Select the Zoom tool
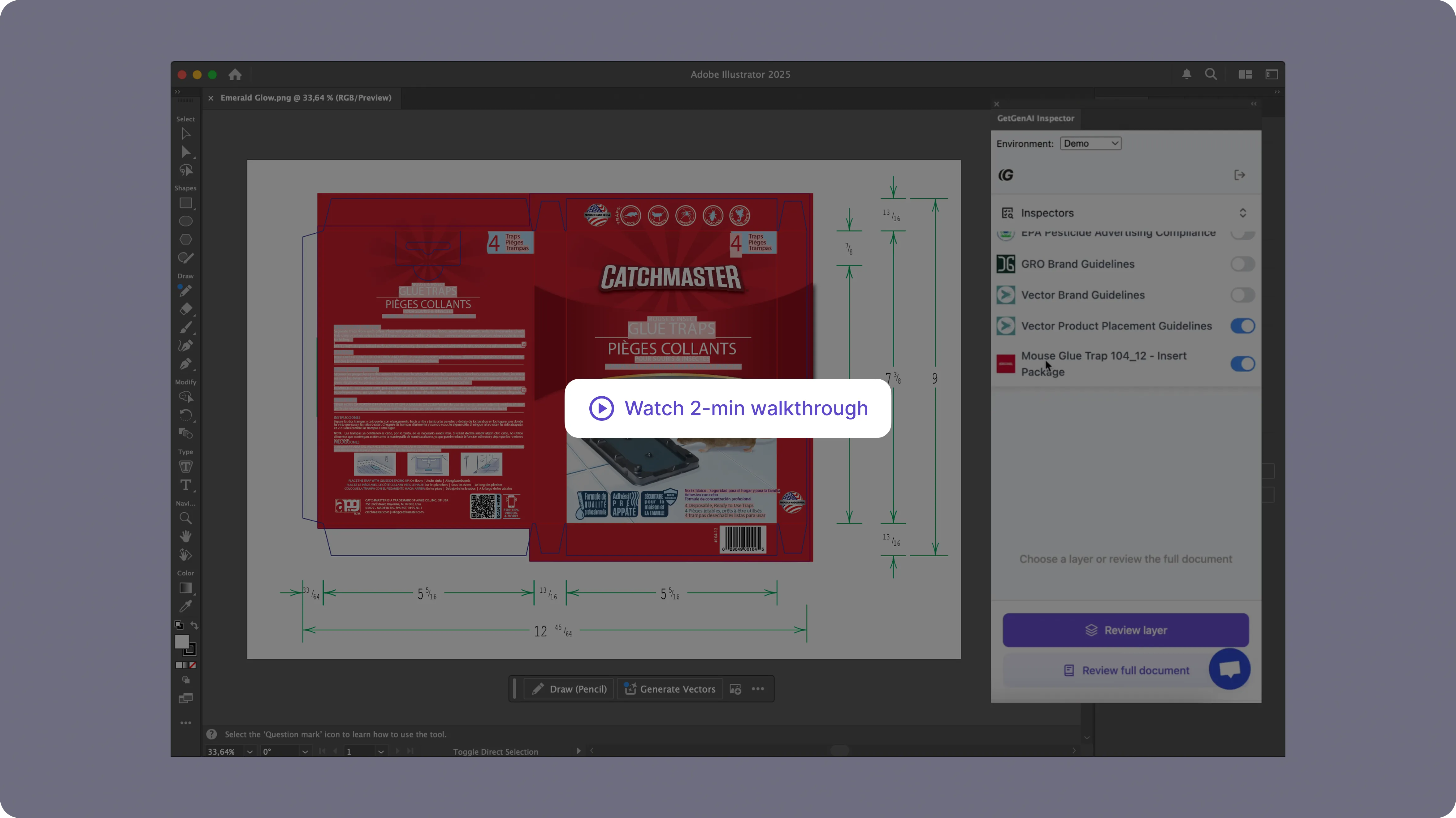The image size is (1456, 818). click(185, 518)
